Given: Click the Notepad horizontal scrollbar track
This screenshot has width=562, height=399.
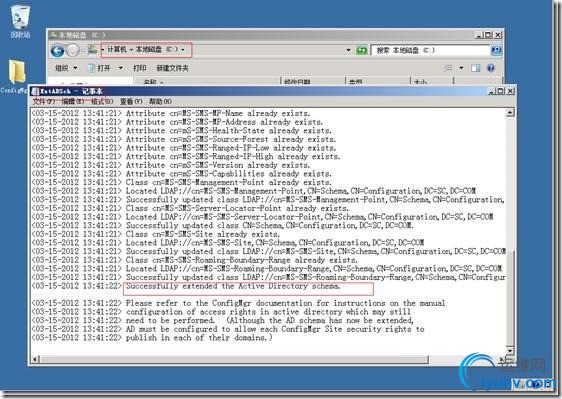Looking at the screenshot, I should [463, 359].
